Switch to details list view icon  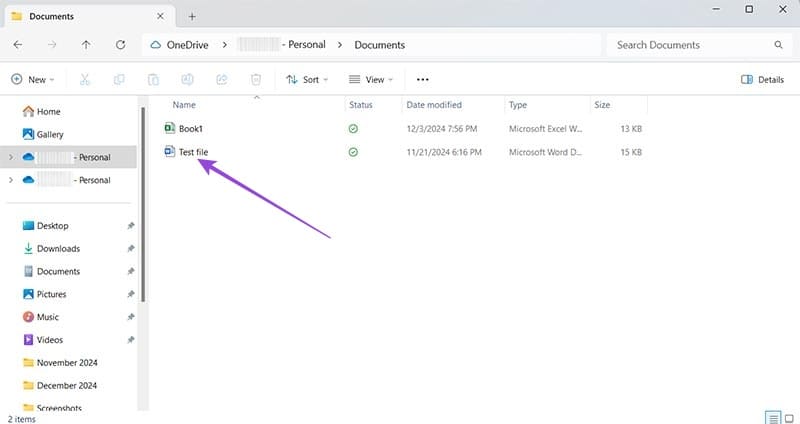click(x=771, y=417)
